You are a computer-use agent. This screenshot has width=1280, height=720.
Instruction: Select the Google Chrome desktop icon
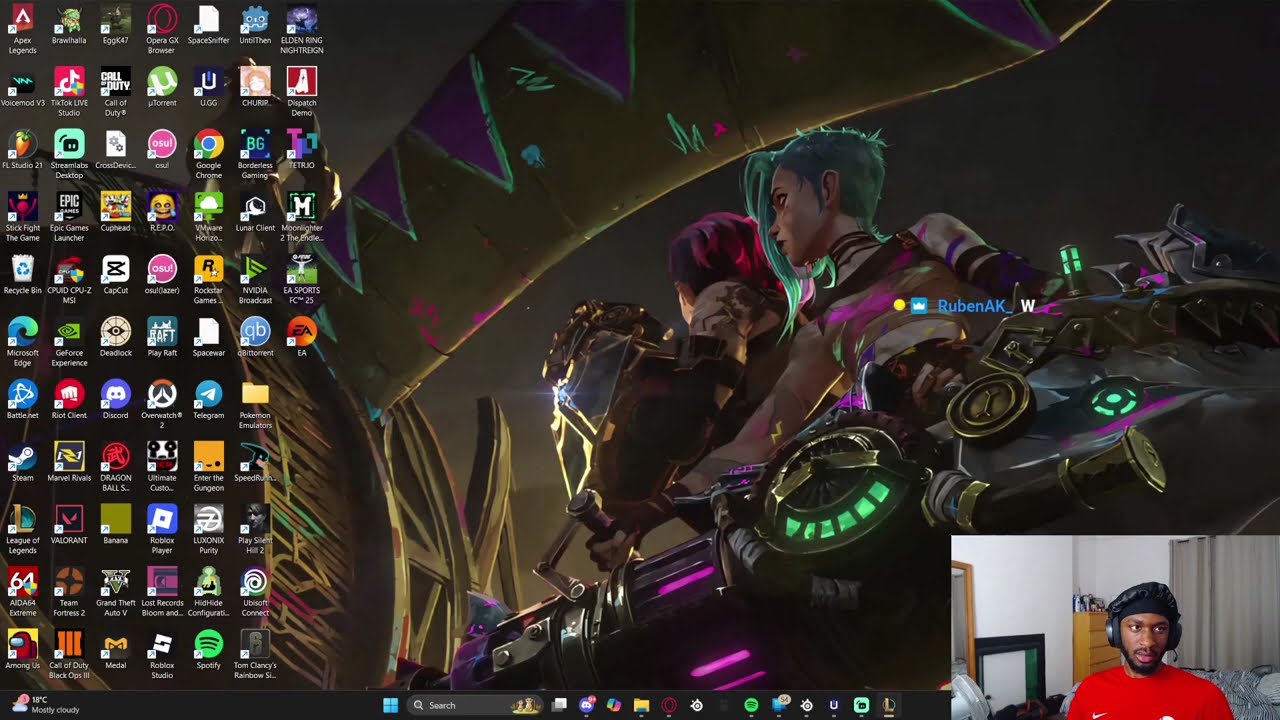pos(208,155)
